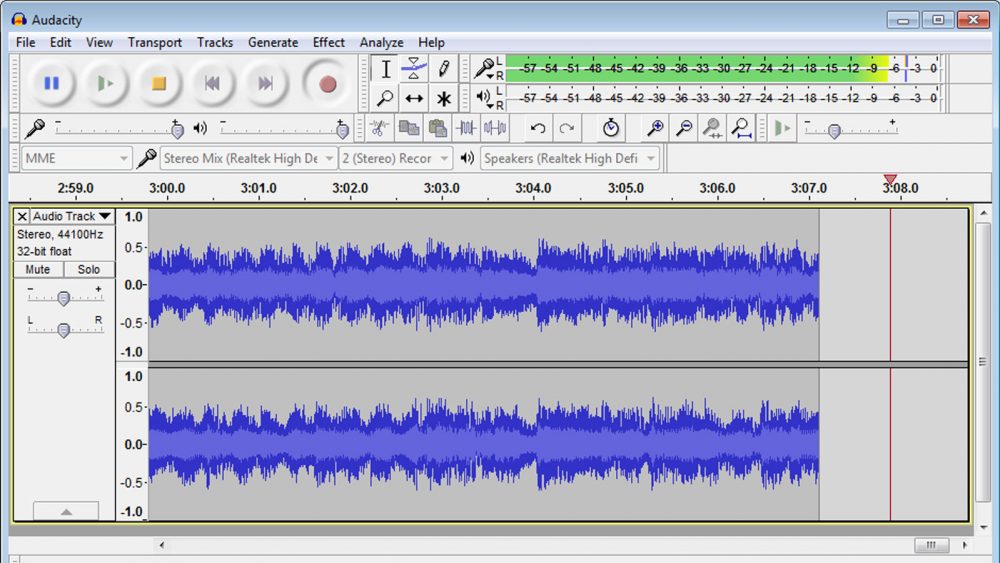Open the Audio Track dropdown menu
The width and height of the screenshot is (1000, 563).
(72, 216)
